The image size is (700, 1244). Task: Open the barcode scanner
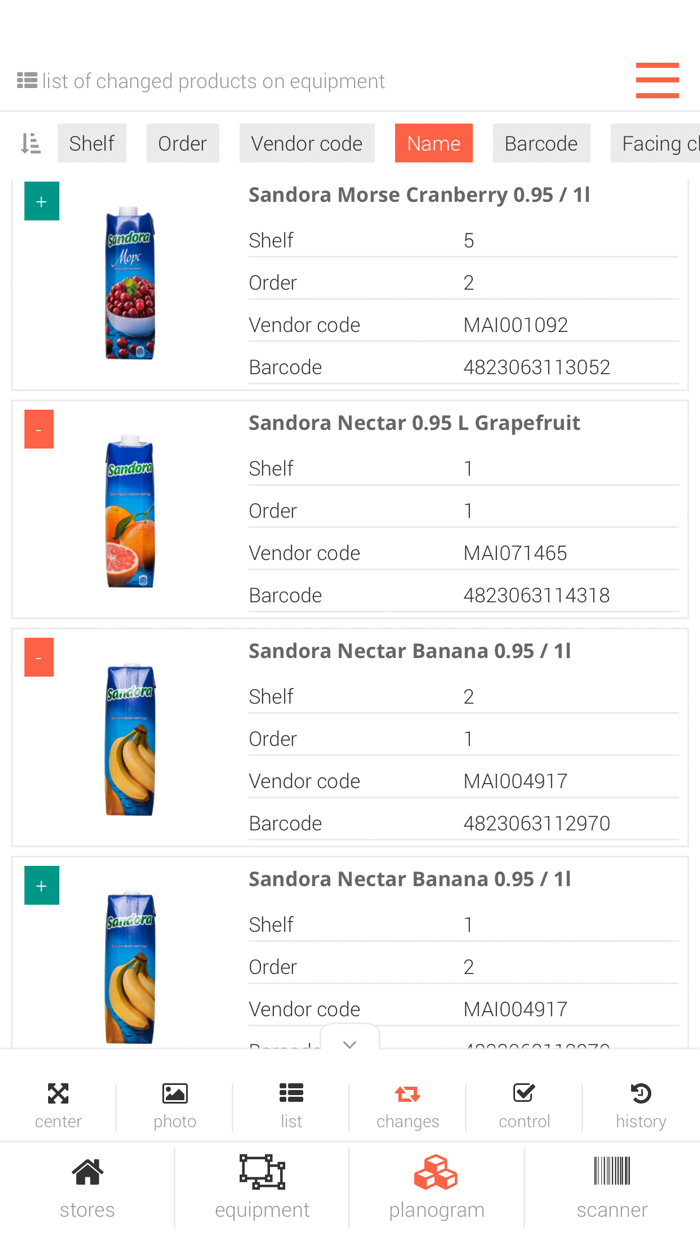point(612,1172)
